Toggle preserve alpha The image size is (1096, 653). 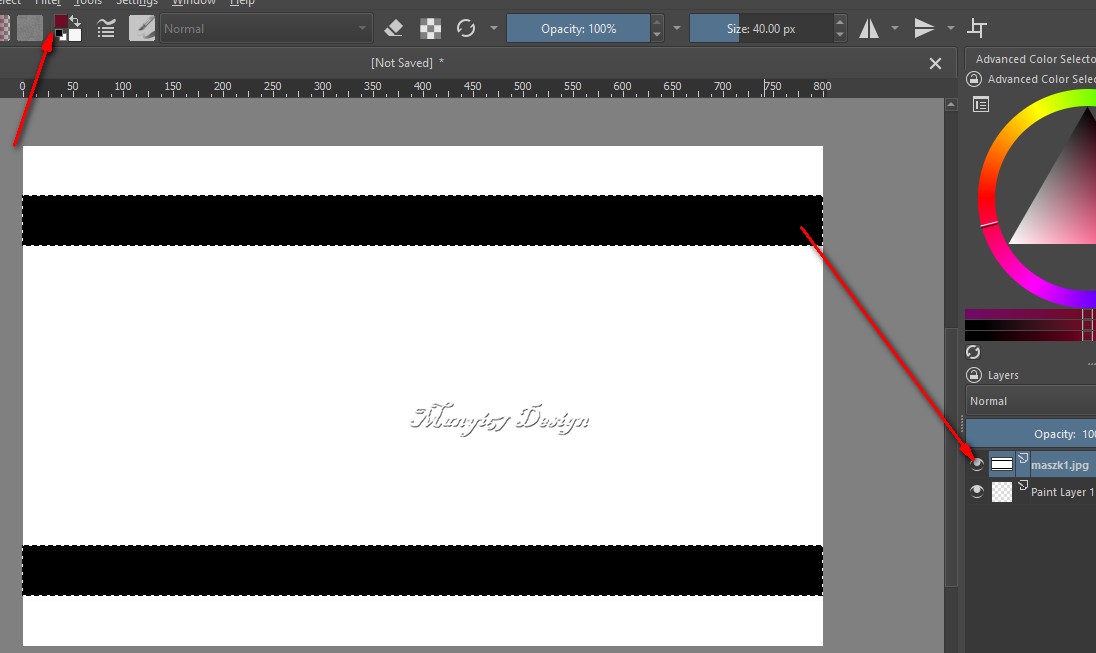(430, 29)
